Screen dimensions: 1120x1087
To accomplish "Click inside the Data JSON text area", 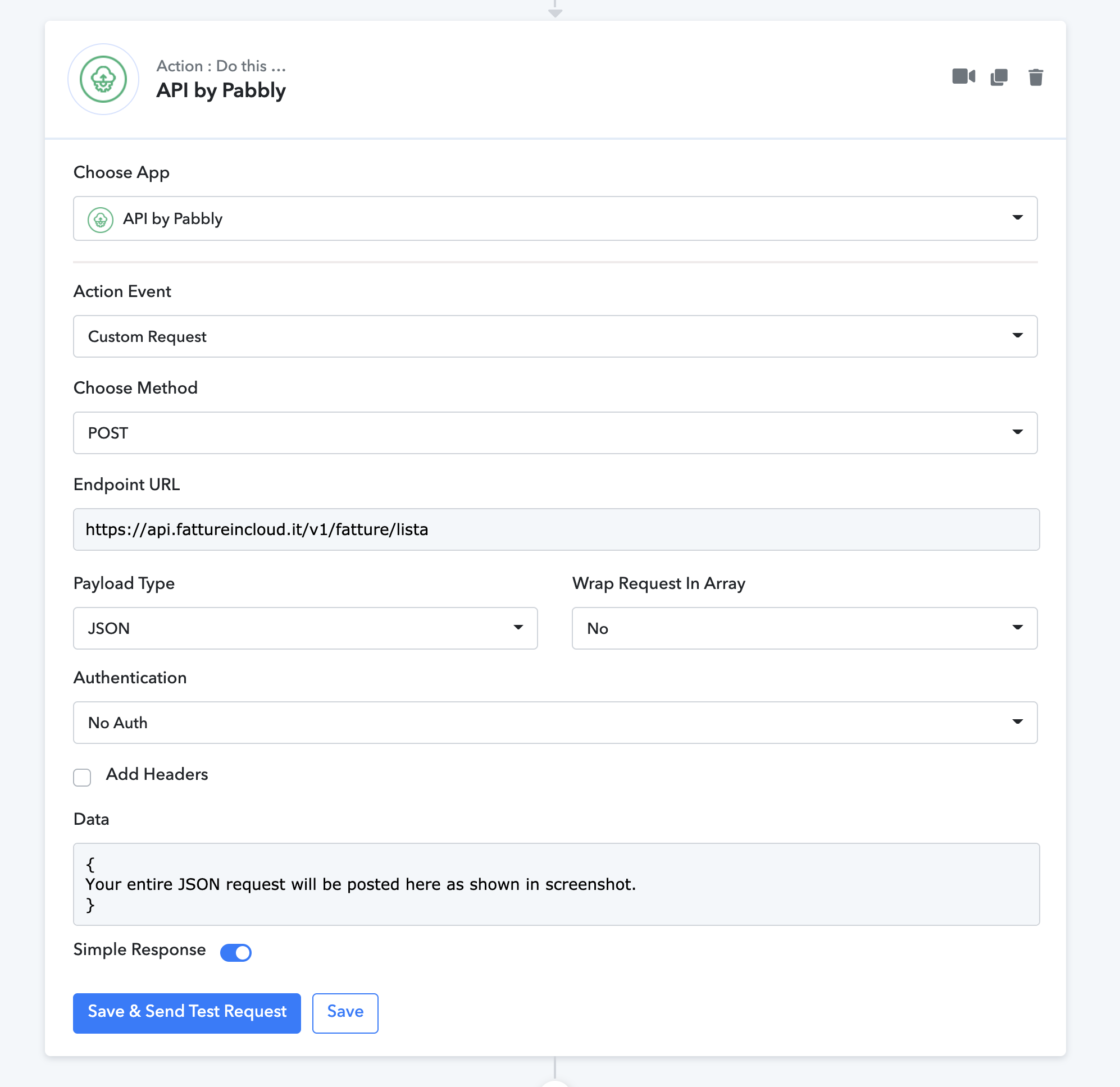I will click(x=557, y=884).
